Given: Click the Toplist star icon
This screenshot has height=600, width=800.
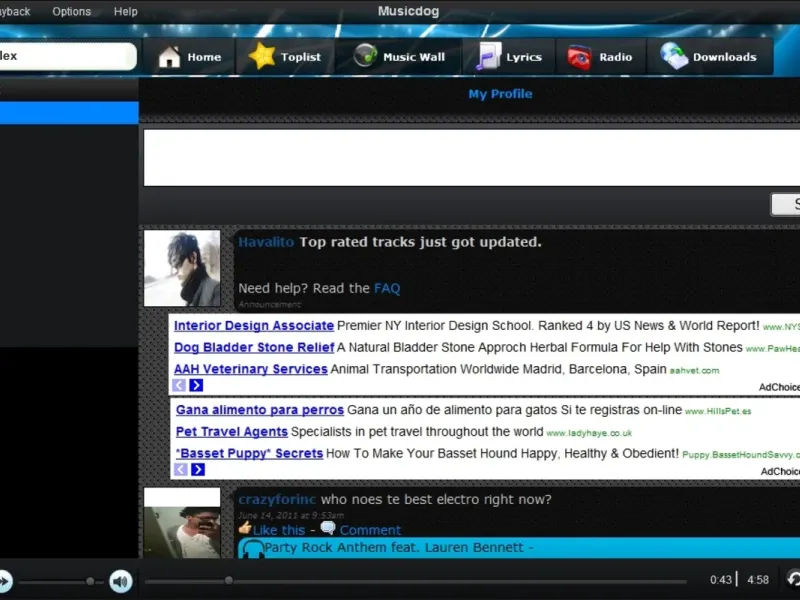Looking at the screenshot, I should point(262,56).
